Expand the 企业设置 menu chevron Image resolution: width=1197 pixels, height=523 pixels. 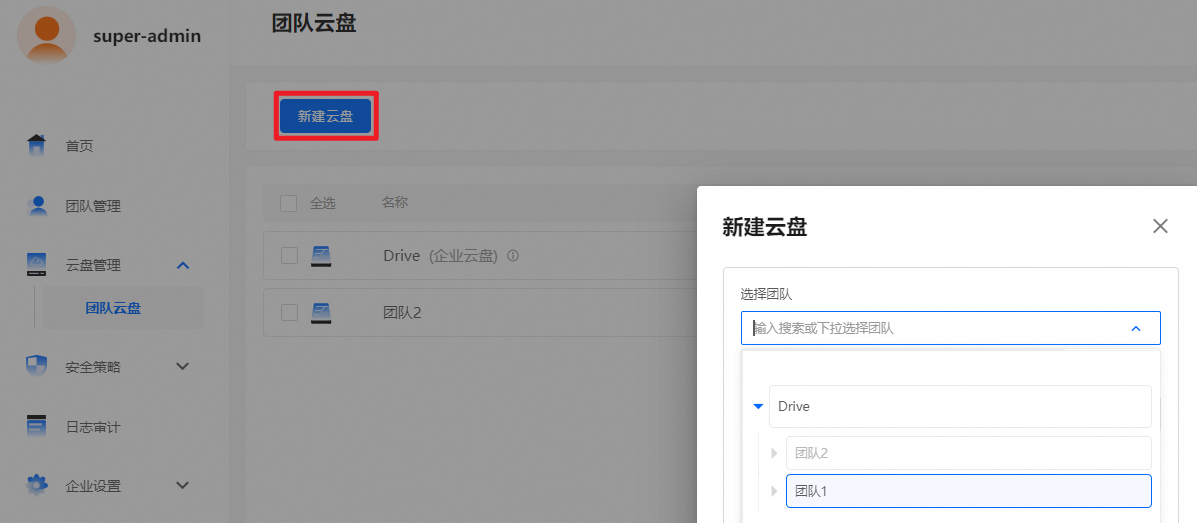tap(182, 485)
